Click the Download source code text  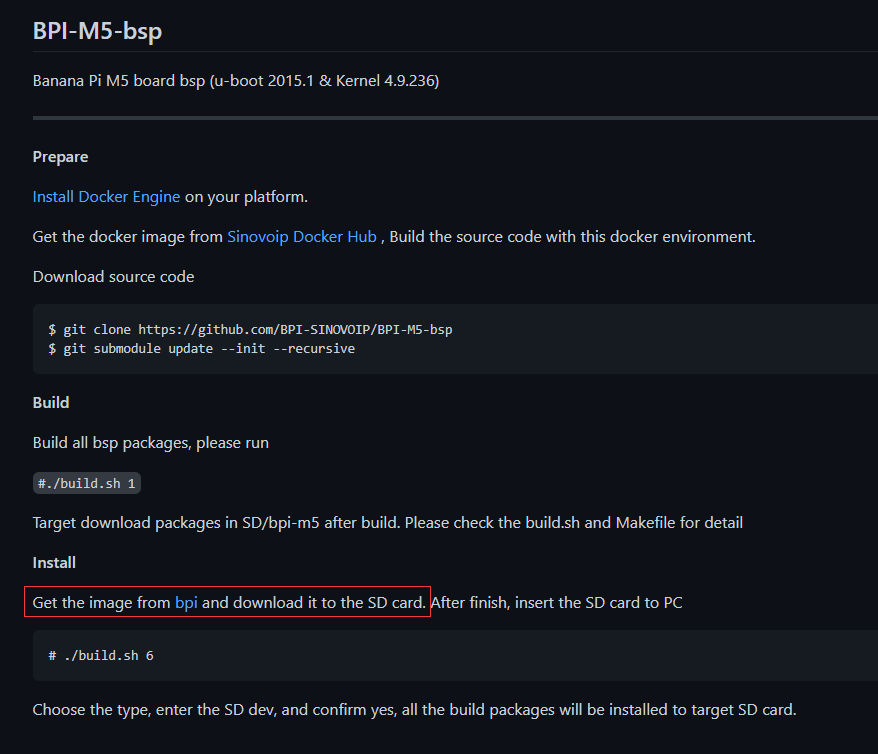click(x=114, y=277)
